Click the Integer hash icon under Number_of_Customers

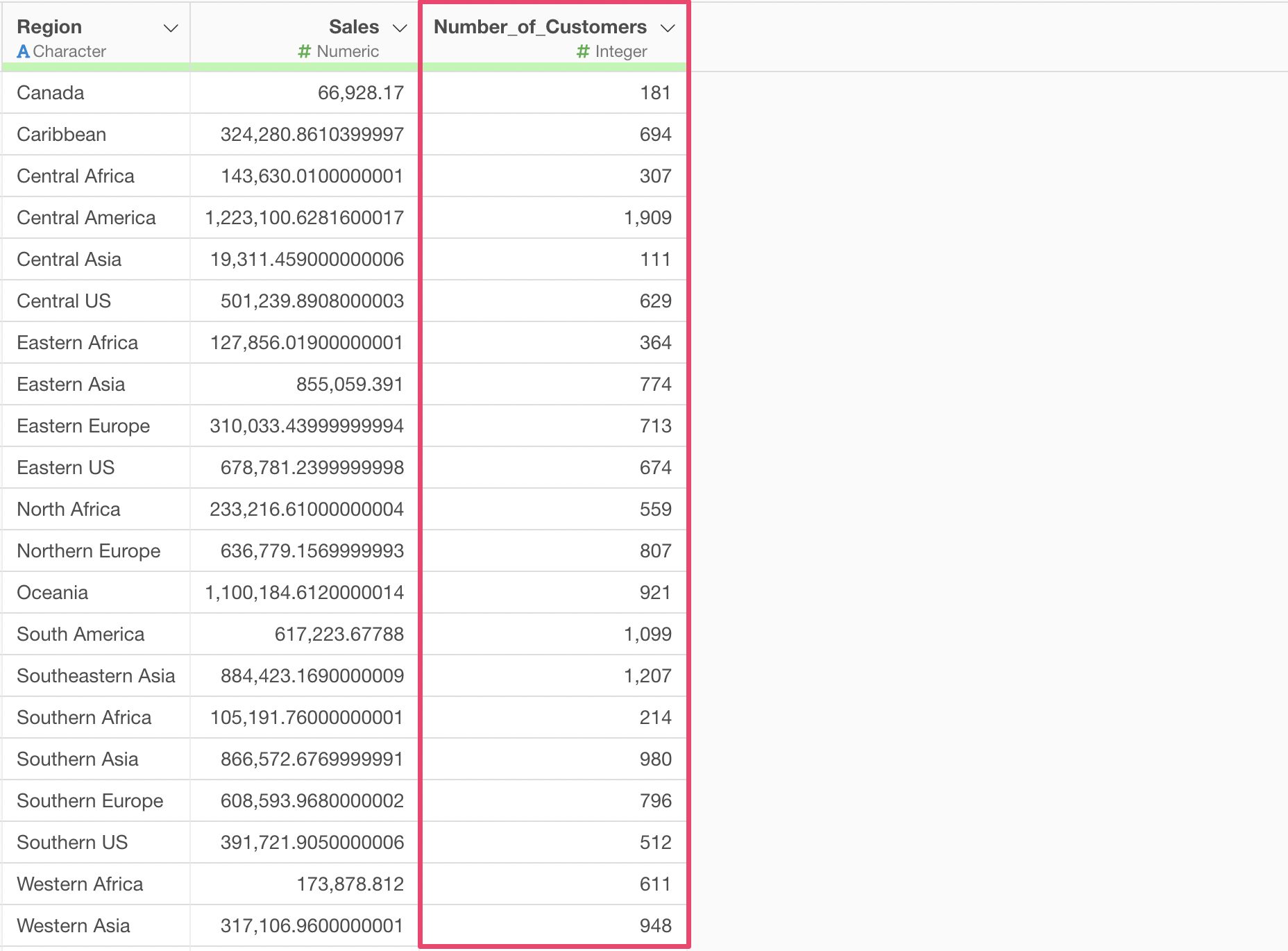(x=583, y=51)
